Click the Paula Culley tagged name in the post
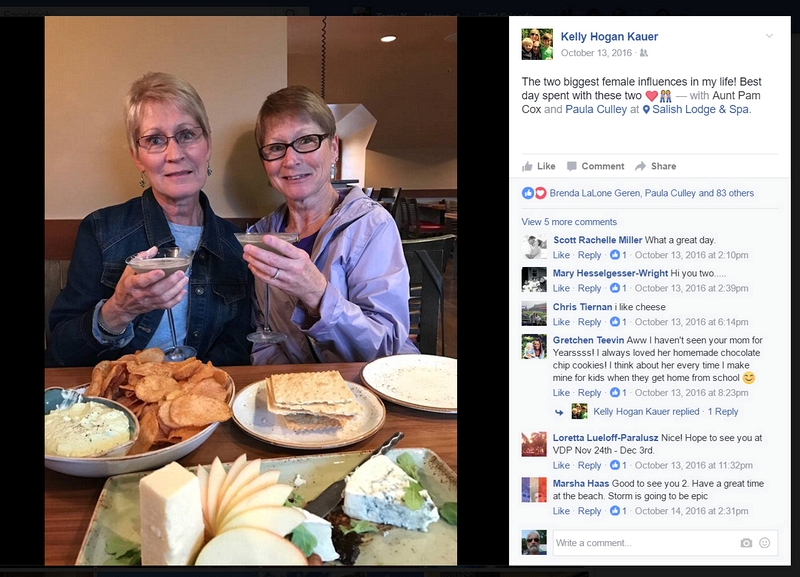Image resolution: width=800 pixels, height=577 pixels. pyautogui.click(x=596, y=109)
